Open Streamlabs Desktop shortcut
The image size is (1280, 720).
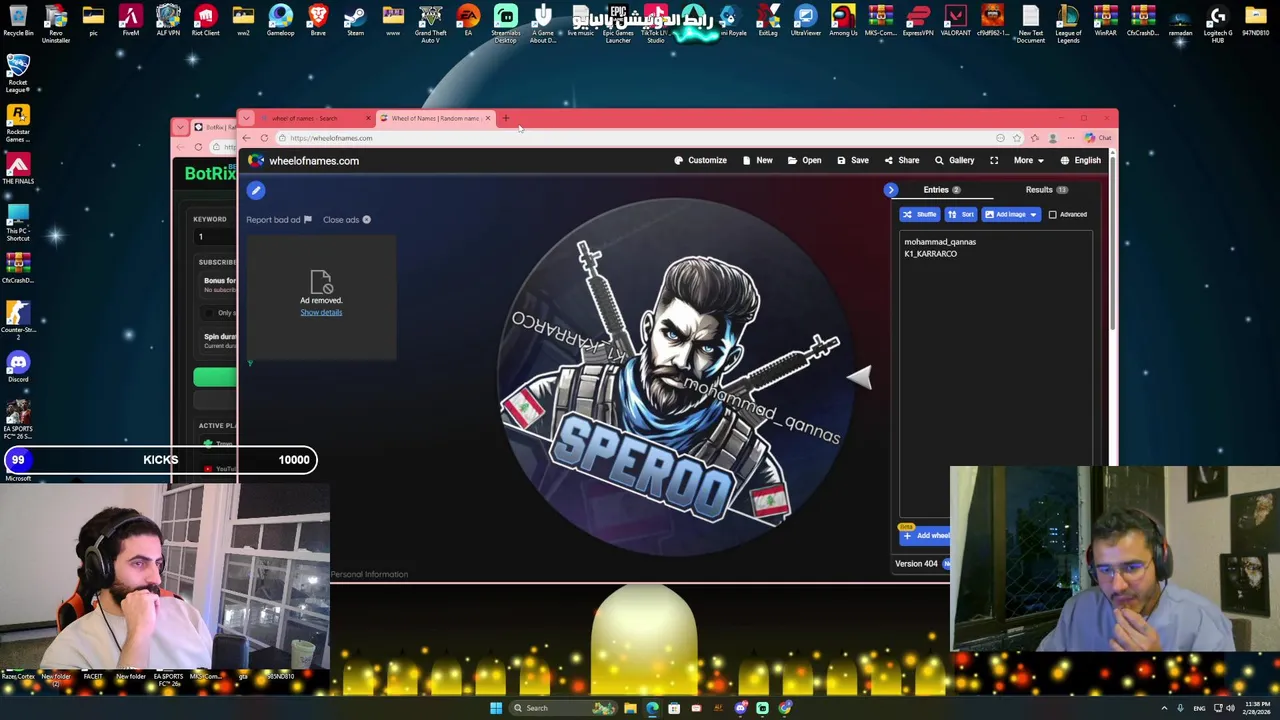(x=505, y=23)
